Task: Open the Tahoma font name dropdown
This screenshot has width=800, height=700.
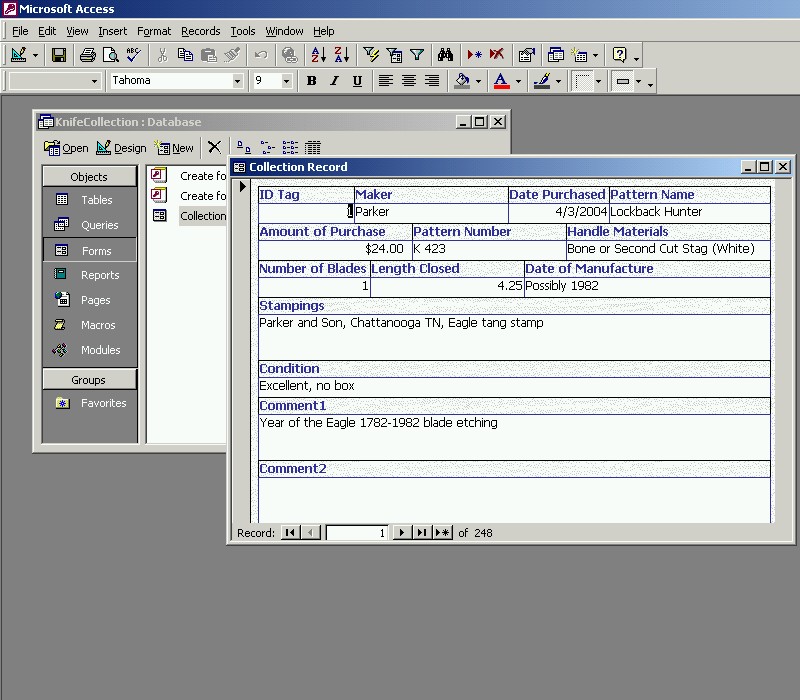Action: tap(237, 81)
